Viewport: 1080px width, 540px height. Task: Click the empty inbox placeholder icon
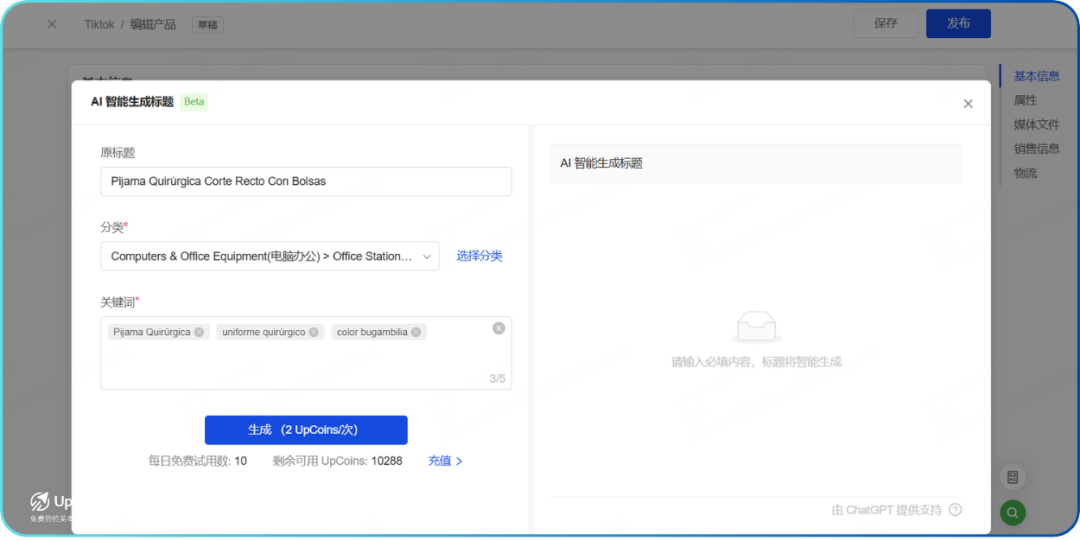(x=756, y=327)
